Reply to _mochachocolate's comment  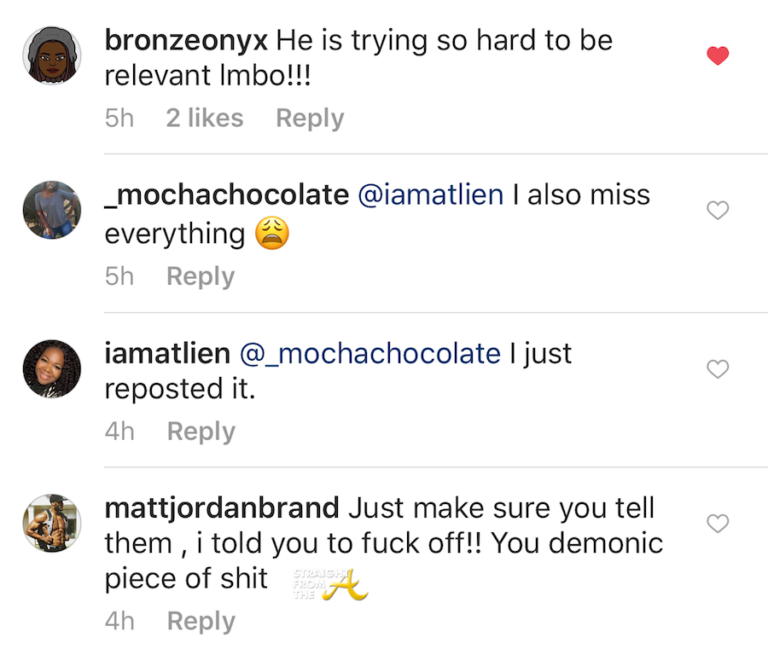tap(200, 276)
